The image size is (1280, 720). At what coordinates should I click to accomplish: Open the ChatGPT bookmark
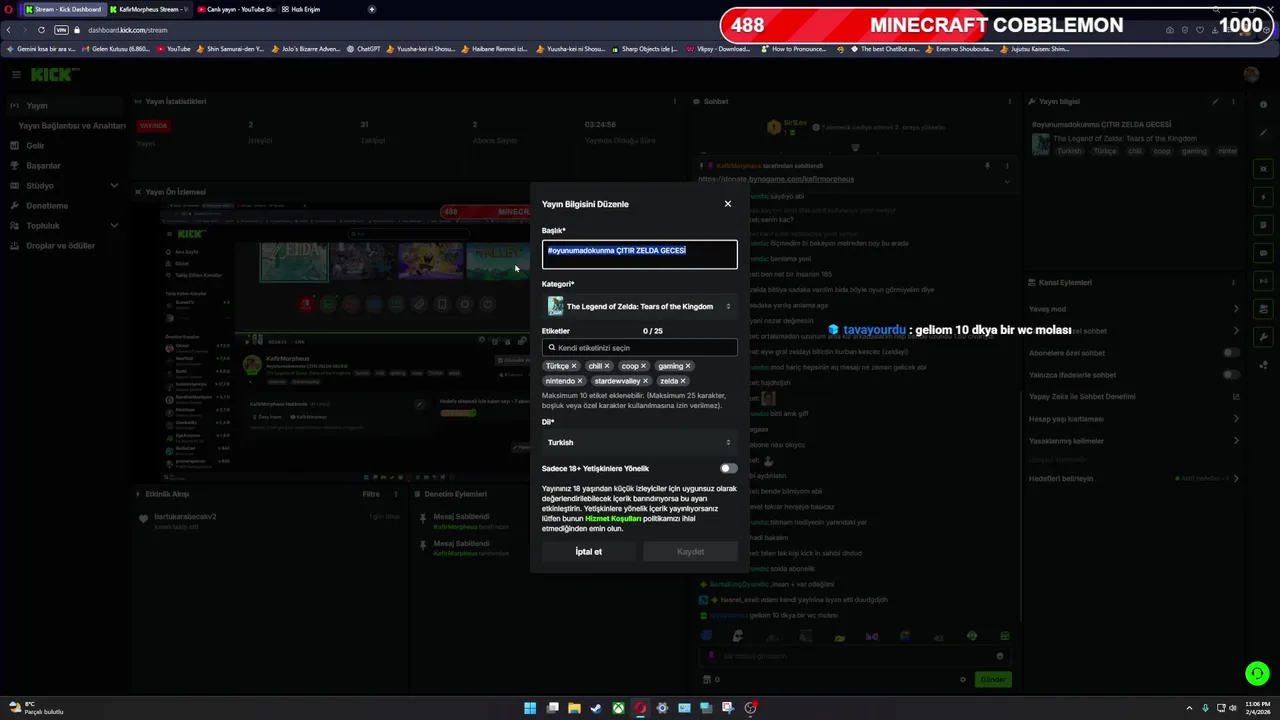pos(363,49)
